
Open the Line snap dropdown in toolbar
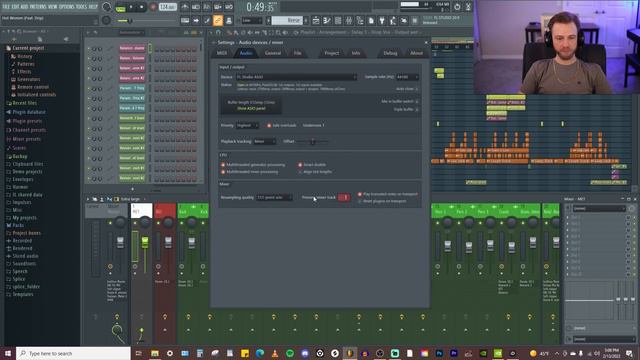pos(252,20)
